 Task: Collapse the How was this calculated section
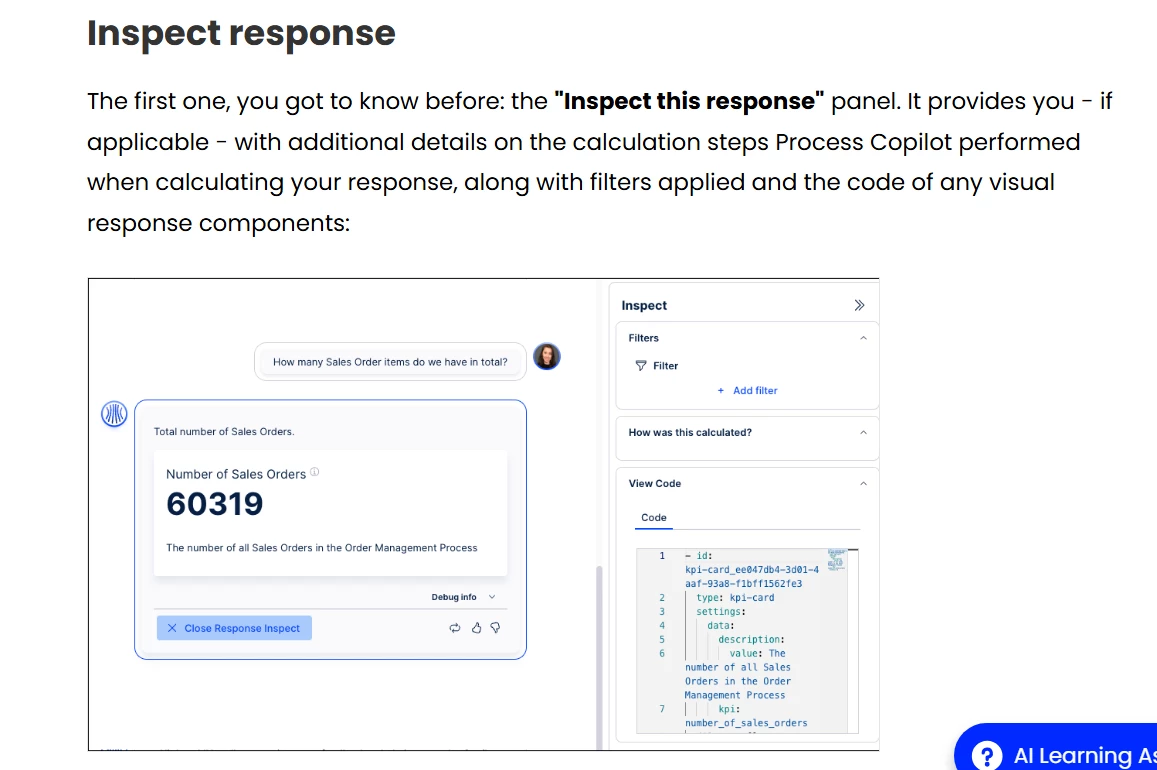coord(863,433)
